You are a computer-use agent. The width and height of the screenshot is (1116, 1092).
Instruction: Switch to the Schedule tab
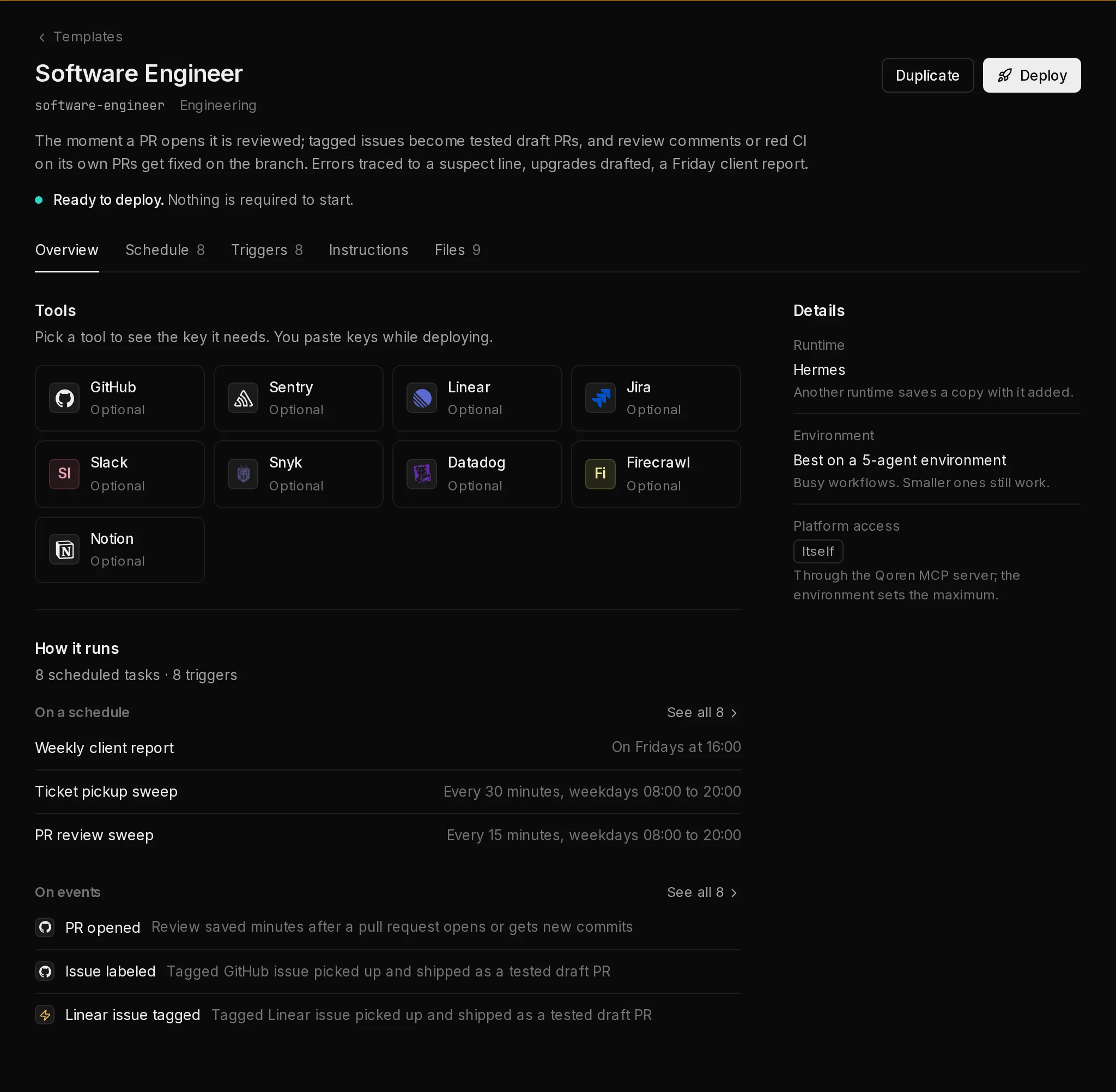pyautogui.click(x=165, y=250)
